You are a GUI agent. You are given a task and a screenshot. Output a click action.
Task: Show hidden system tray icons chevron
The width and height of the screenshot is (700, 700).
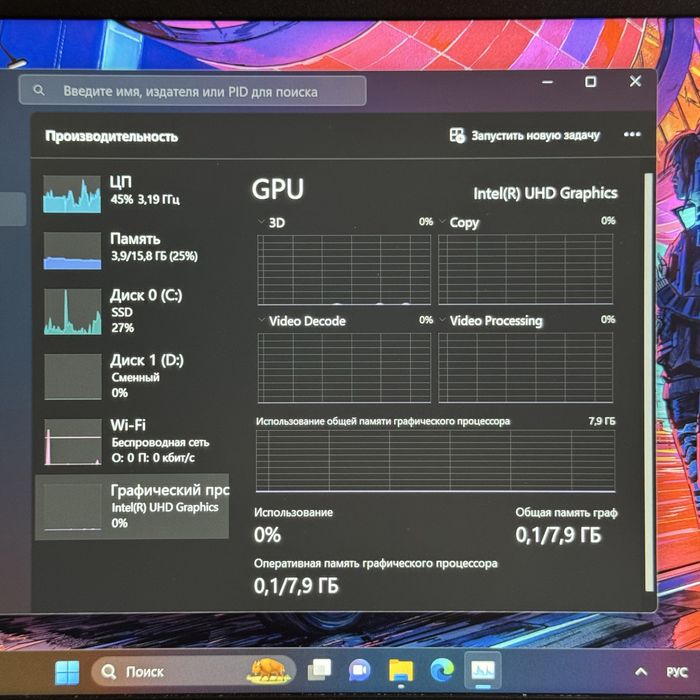pyautogui.click(x=641, y=671)
